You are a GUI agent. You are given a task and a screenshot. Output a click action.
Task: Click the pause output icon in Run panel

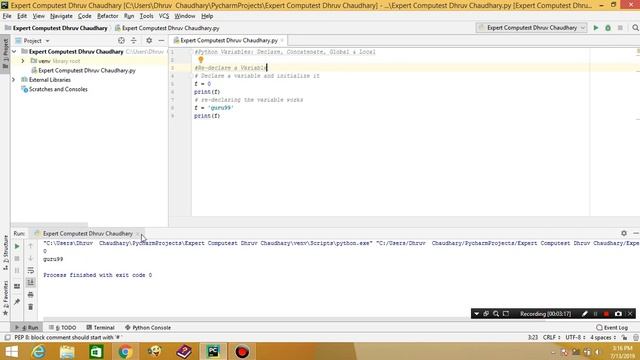click(17, 270)
